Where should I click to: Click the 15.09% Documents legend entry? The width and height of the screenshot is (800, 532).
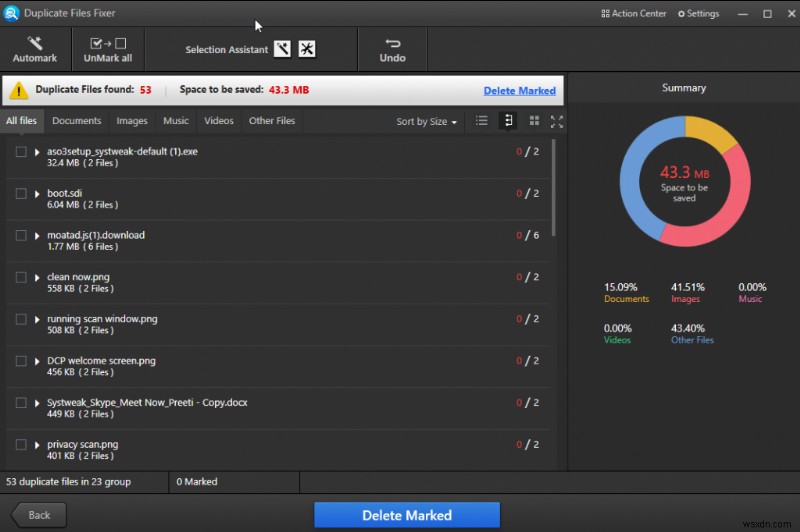626,293
